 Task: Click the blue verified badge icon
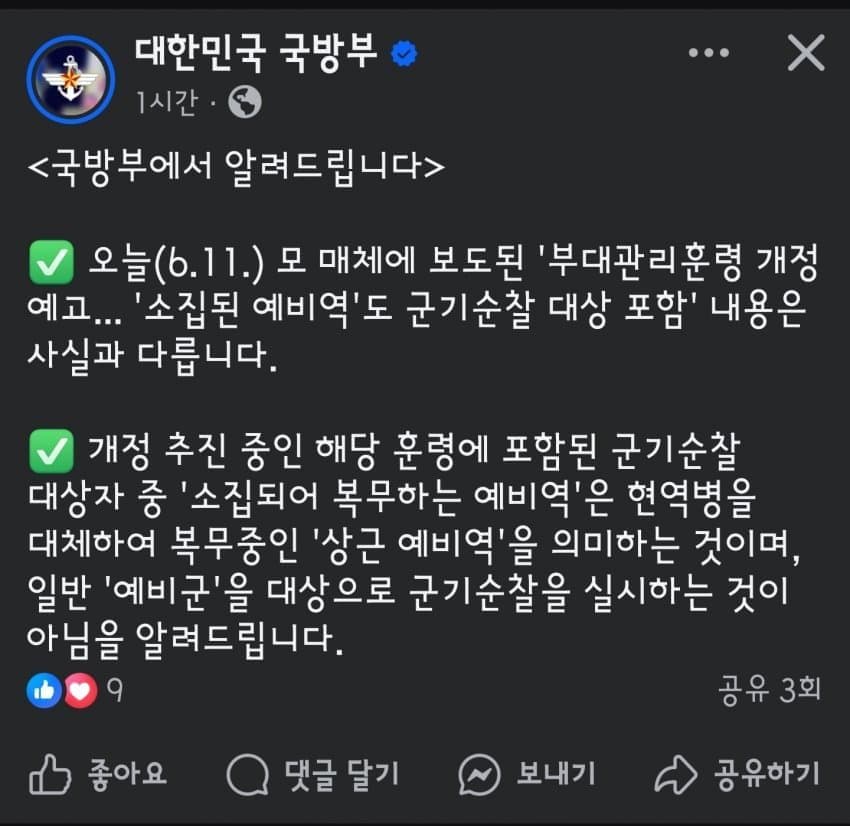click(x=403, y=54)
